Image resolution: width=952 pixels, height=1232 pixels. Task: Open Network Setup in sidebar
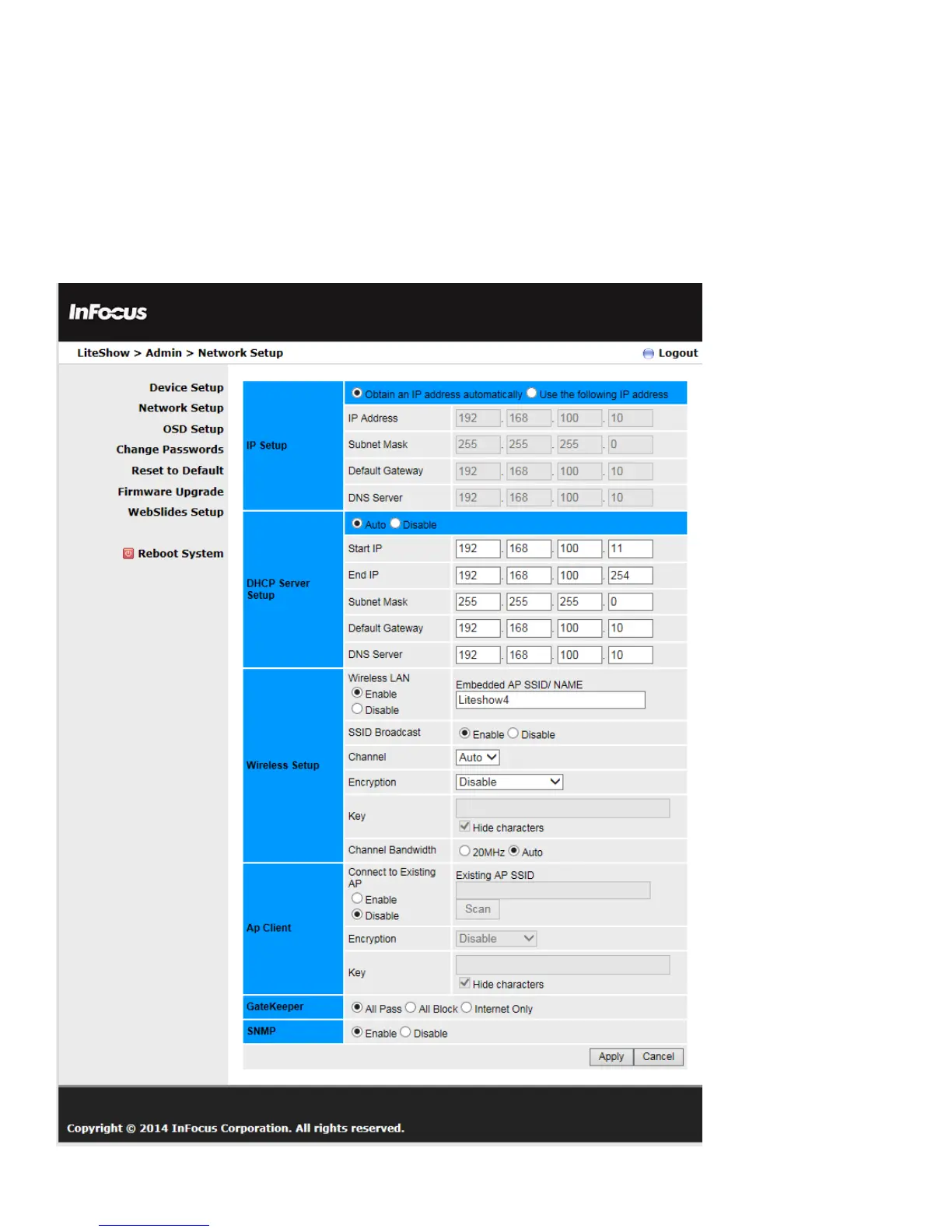pos(181,408)
